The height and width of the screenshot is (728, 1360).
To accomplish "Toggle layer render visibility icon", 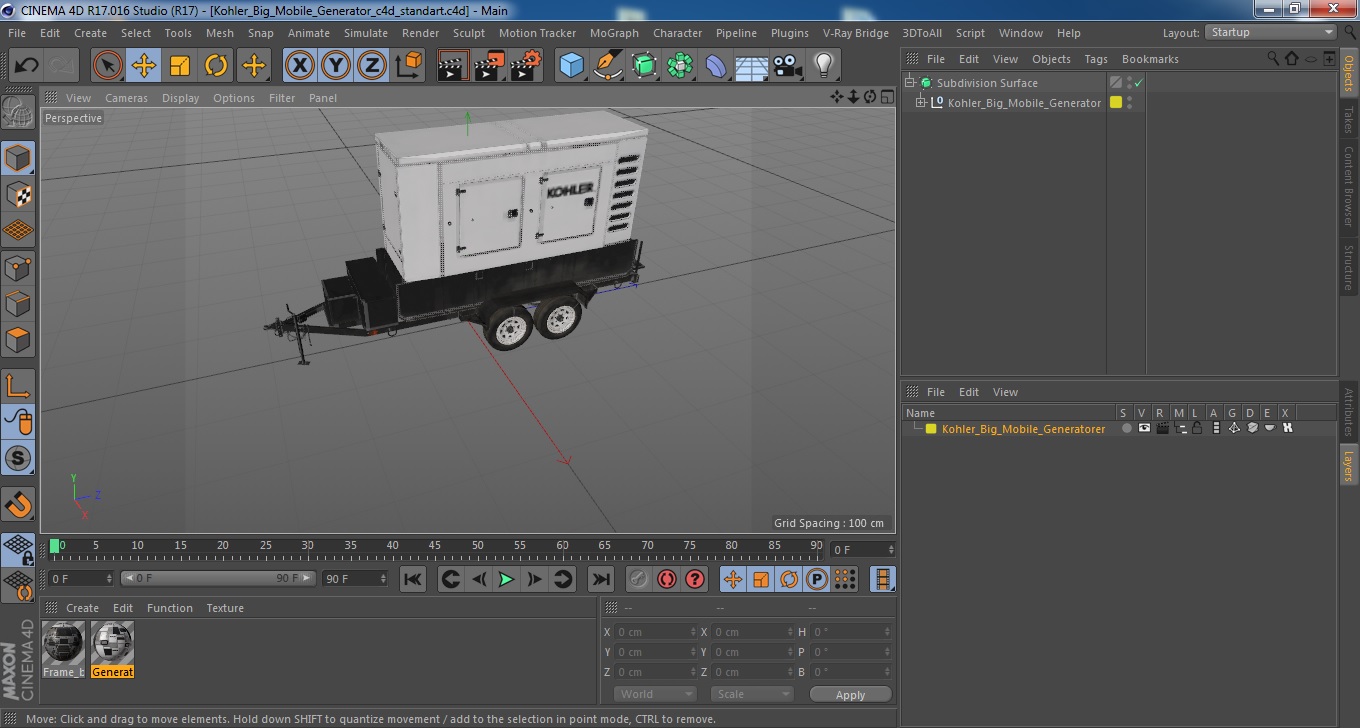I will point(1162,429).
